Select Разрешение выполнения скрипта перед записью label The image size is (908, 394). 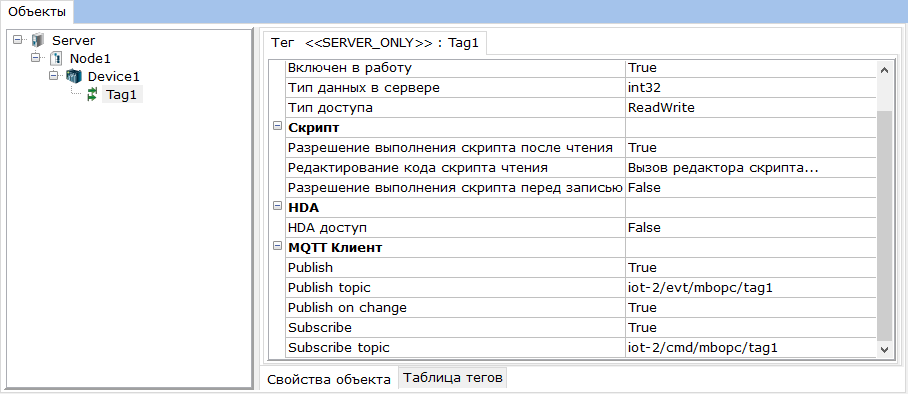point(455,188)
